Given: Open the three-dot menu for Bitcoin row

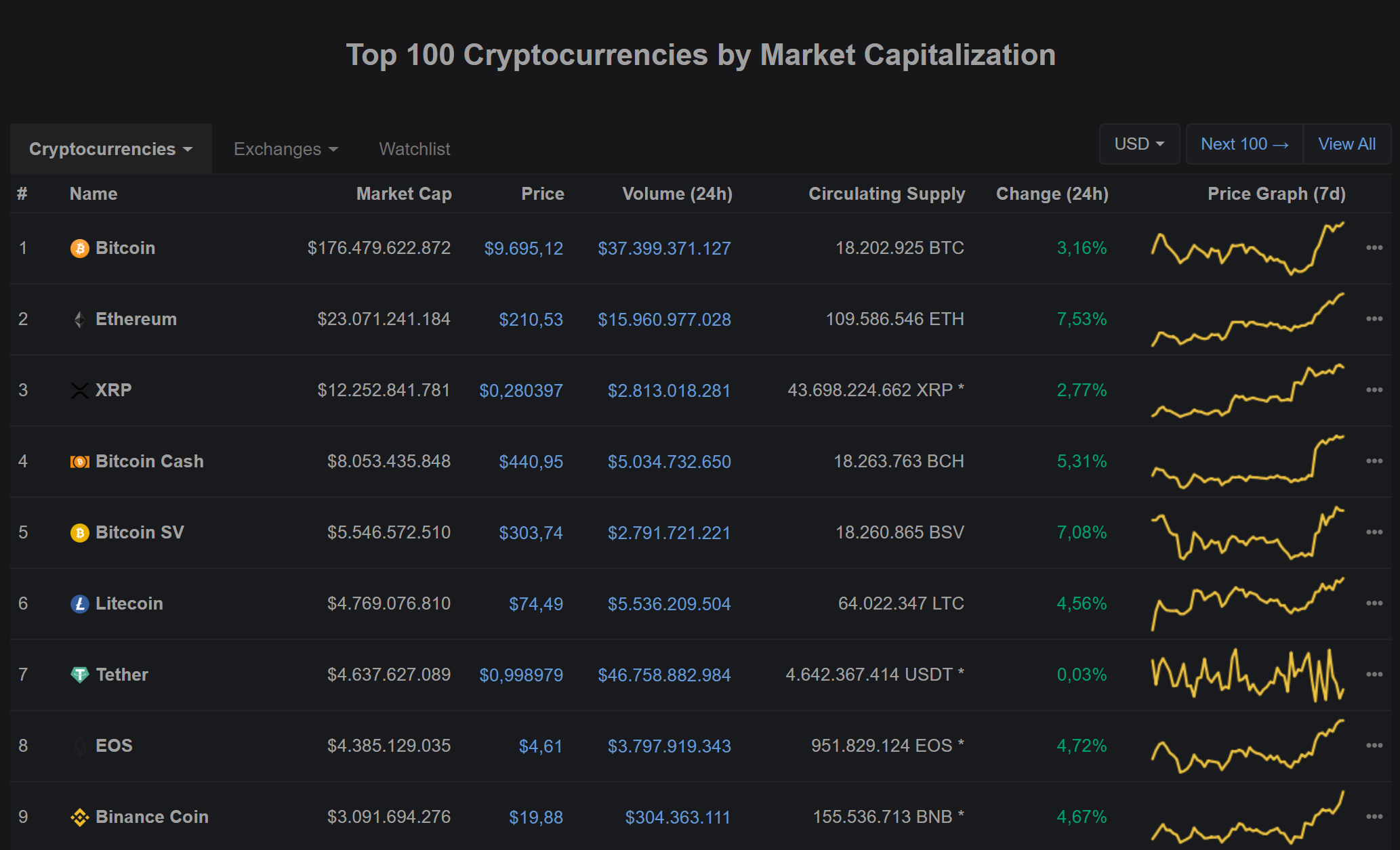Looking at the screenshot, I should [x=1374, y=248].
